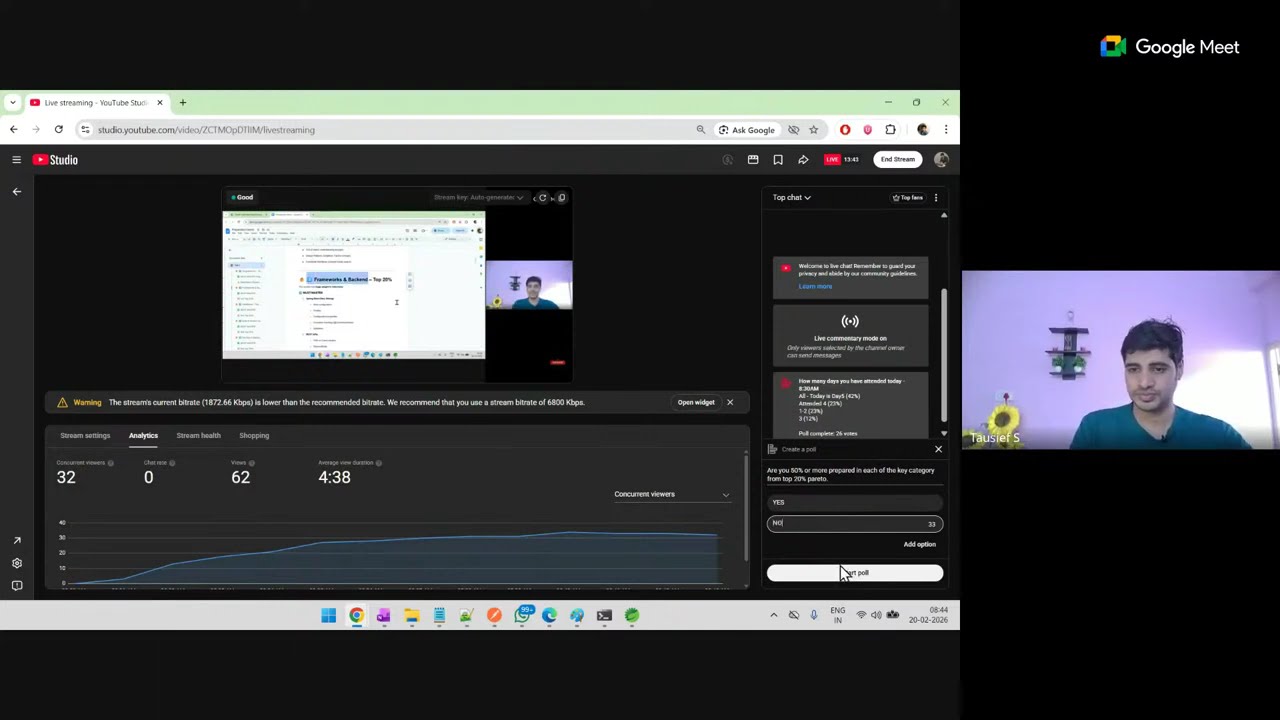The height and width of the screenshot is (720, 1280).
Task: Open the YouTube Studio hamburger menu
Action: point(16,160)
